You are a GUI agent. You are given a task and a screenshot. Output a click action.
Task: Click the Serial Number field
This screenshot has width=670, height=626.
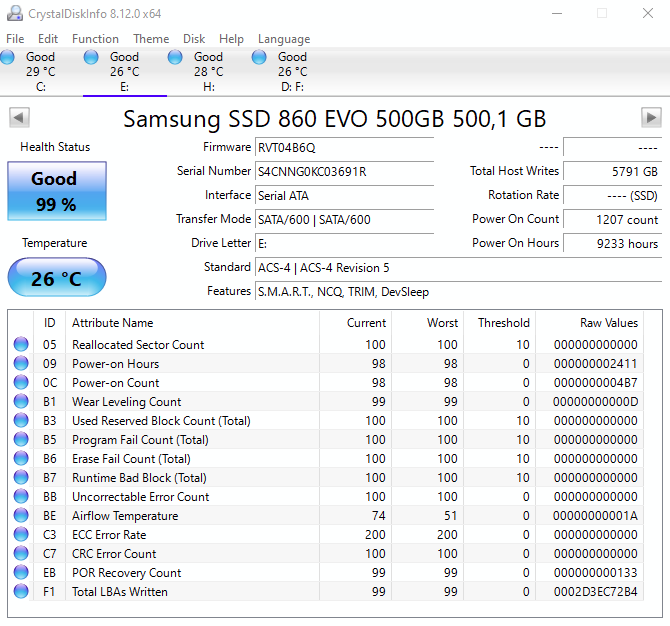[x=344, y=172]
